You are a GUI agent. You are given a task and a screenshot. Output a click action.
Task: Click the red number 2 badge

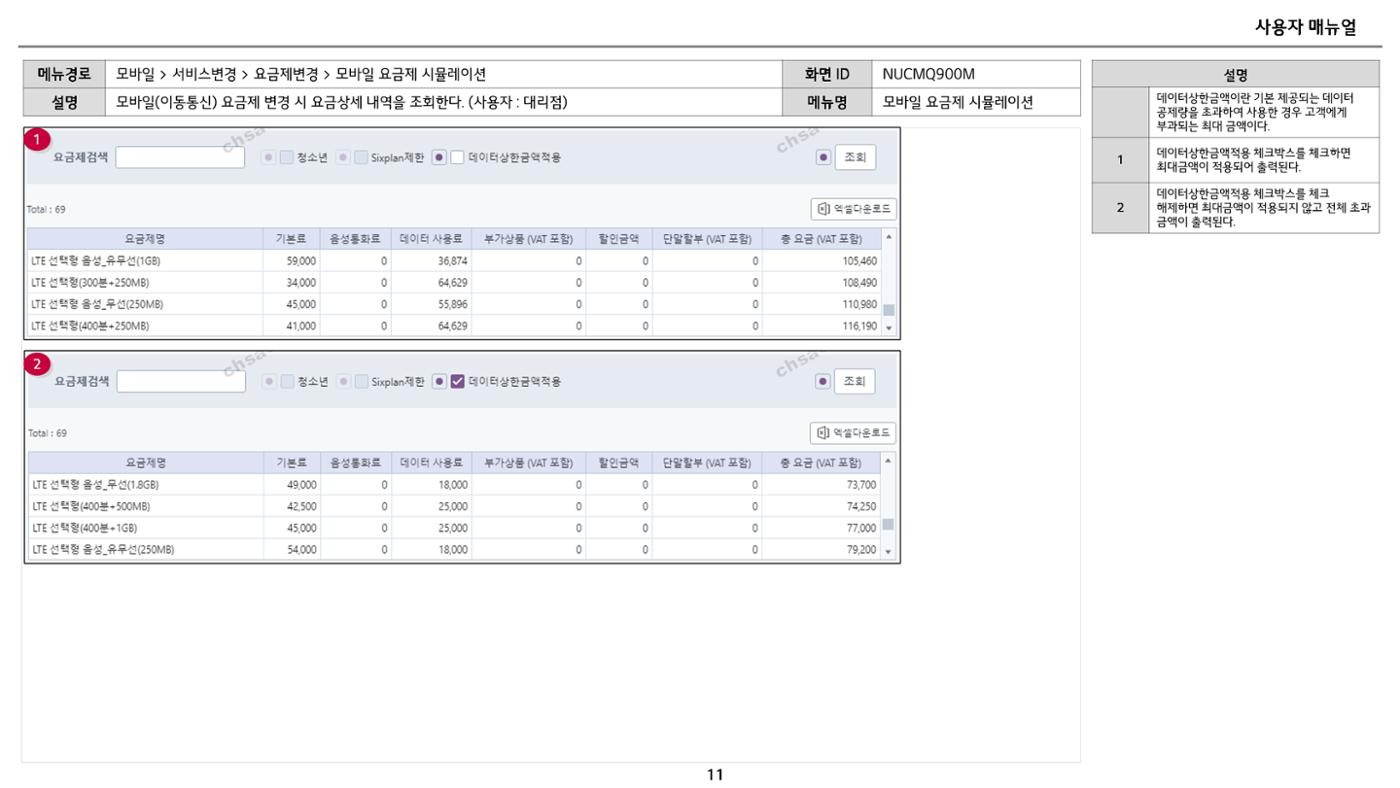click(37, 364)
